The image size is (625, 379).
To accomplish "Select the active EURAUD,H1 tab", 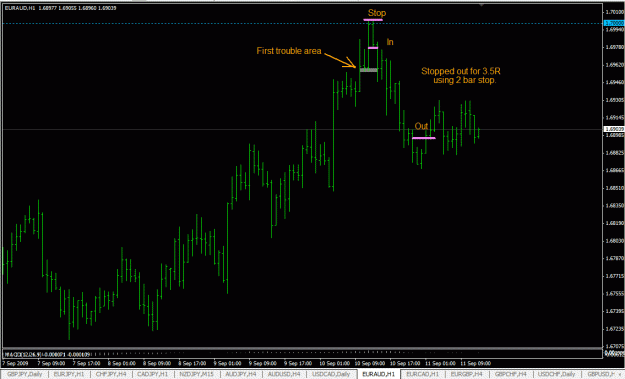I will click(379, 374).
